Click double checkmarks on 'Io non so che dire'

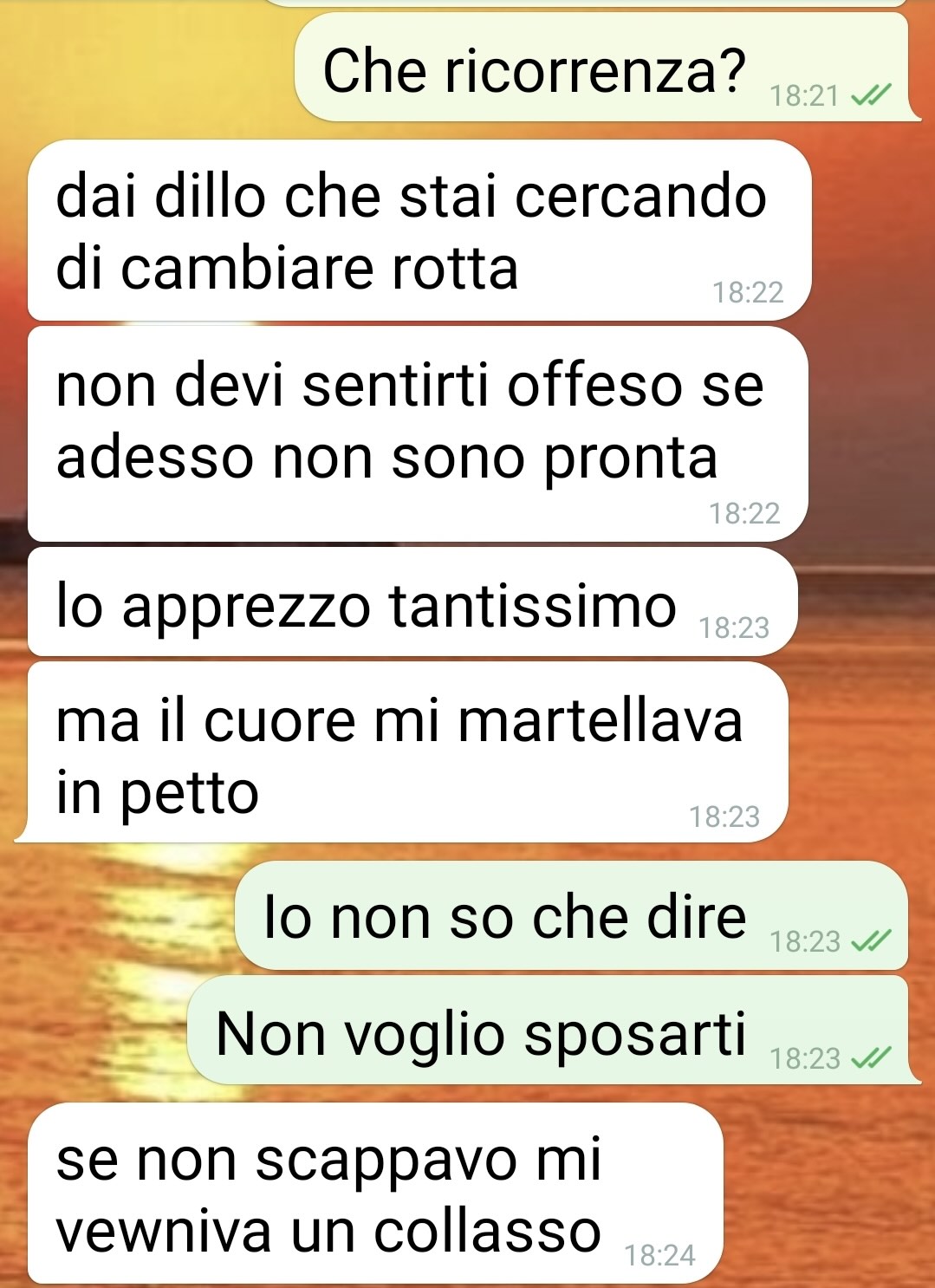coord(870,941)
